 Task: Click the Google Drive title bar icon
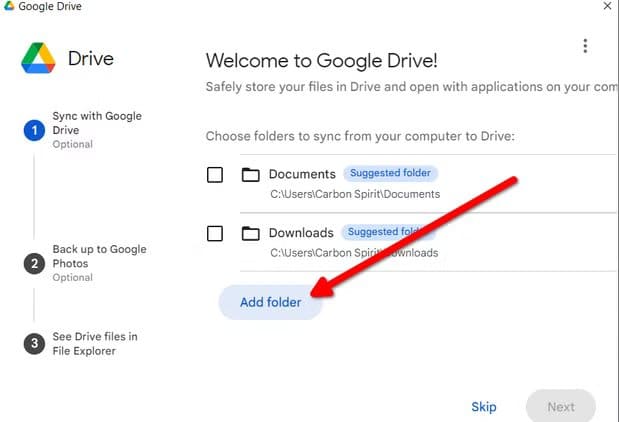9,6
